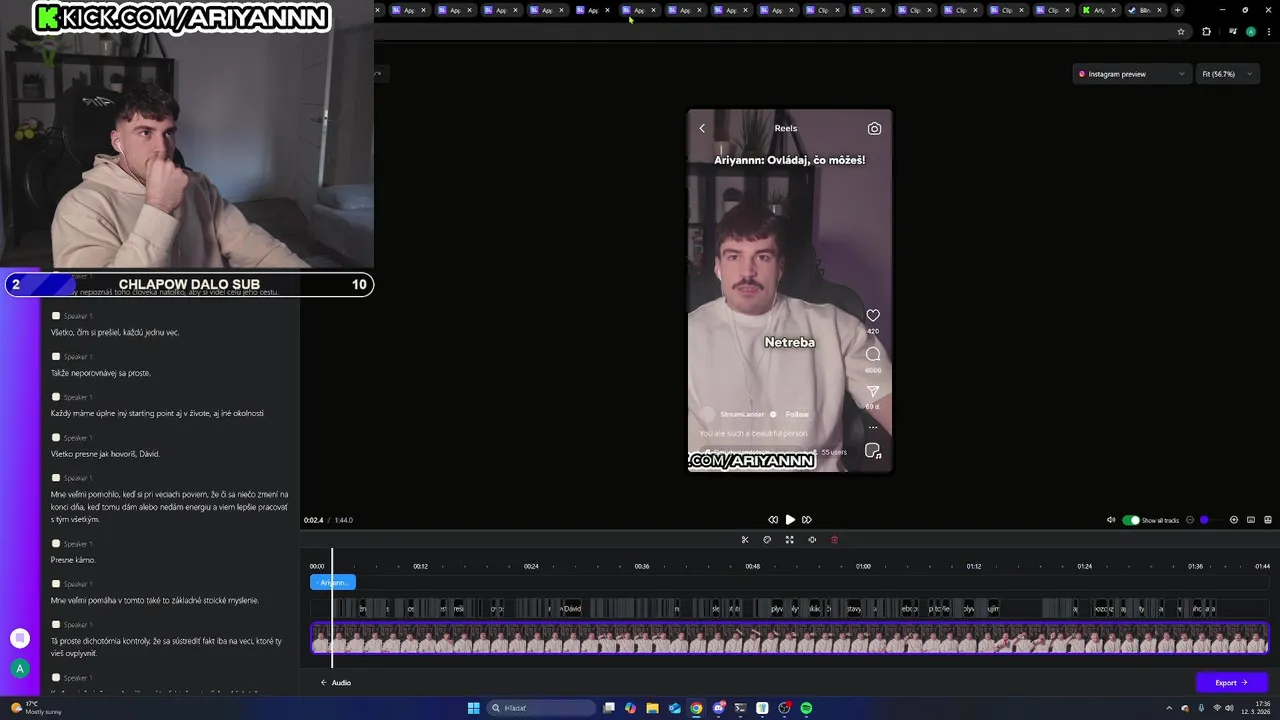The width and height of the screenshot is (1280, 720).
Task: Click the red trash delete icon
Action: pos(834,540)
